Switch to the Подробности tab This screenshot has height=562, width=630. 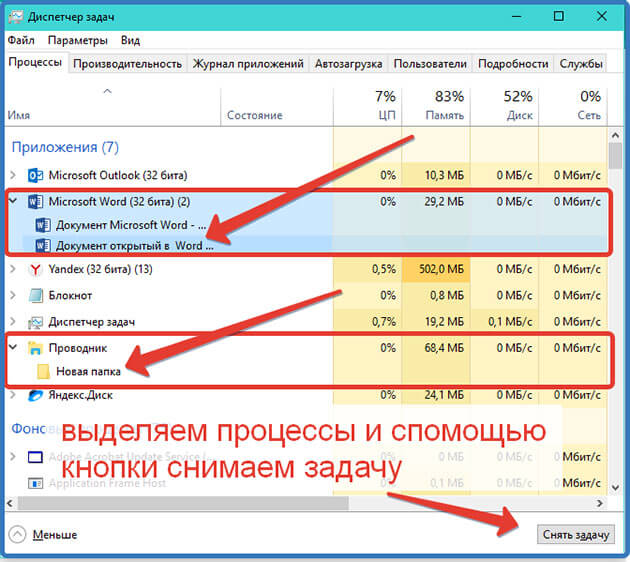[x=513, y=64]
